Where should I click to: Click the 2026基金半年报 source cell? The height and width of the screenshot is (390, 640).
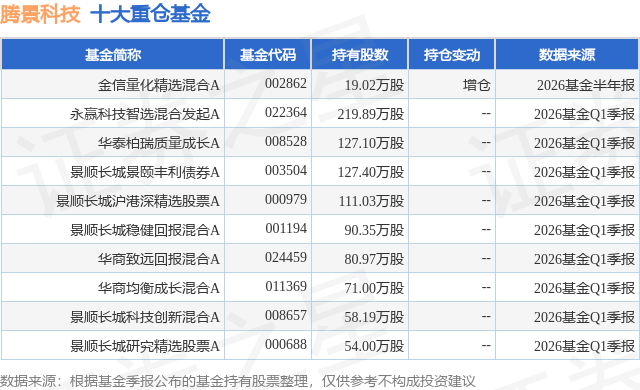click(x=586, y=85)
